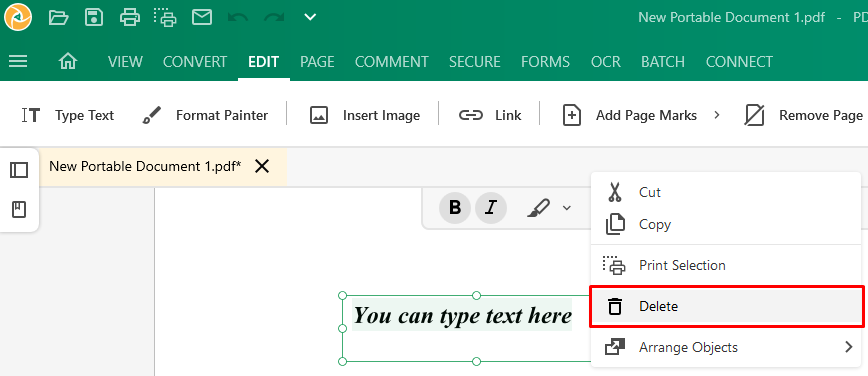Activate the Format Painter tool

click(205, 115)
